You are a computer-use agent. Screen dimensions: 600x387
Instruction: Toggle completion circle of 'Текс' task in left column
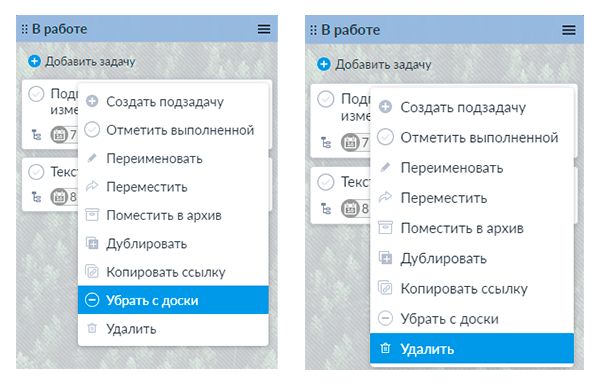tap(36, 172)
